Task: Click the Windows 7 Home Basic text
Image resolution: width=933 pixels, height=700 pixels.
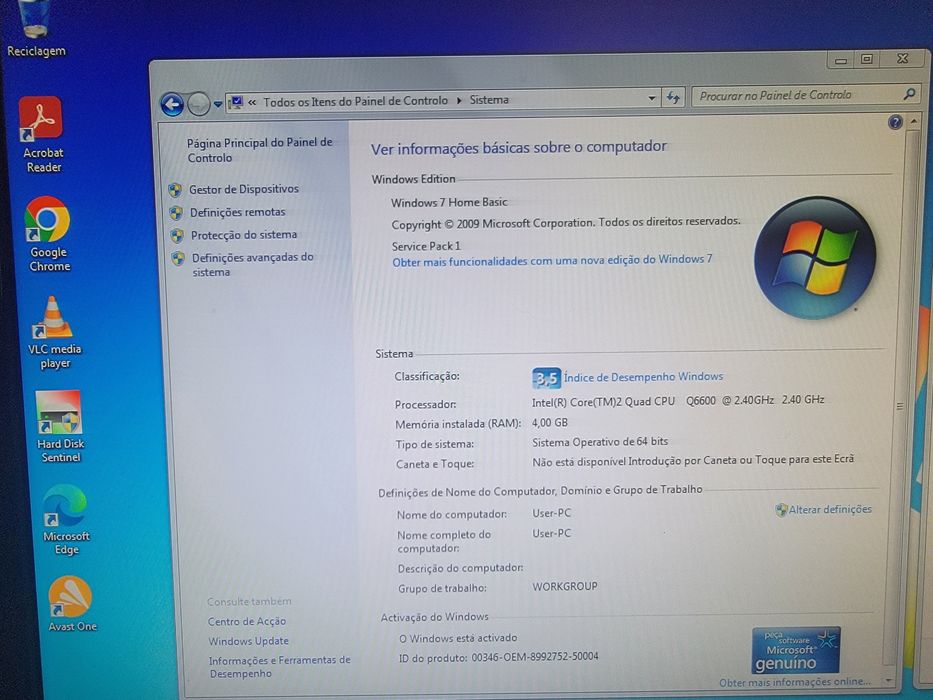Action: click(x=449, y=202)
